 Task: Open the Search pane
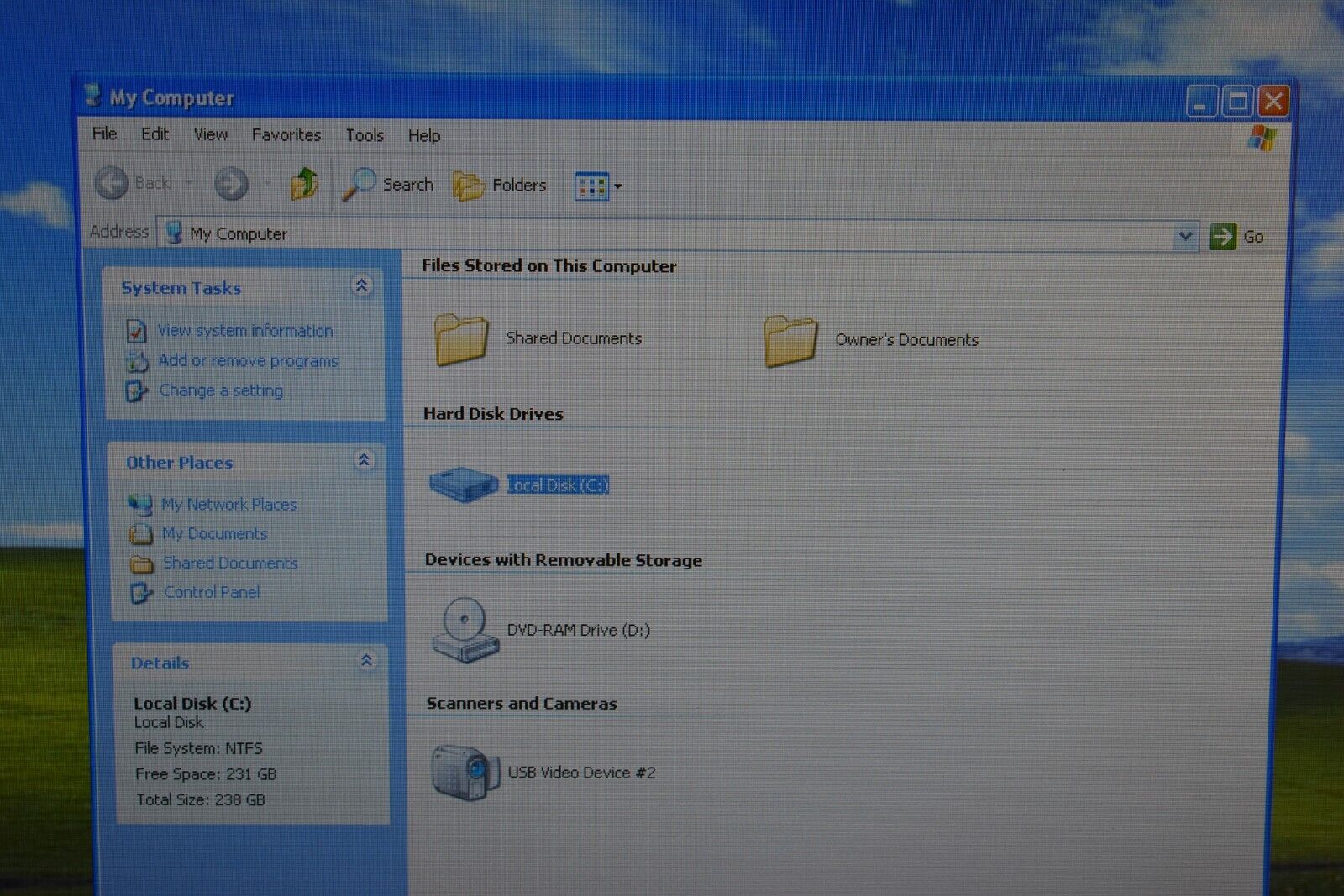388,184
